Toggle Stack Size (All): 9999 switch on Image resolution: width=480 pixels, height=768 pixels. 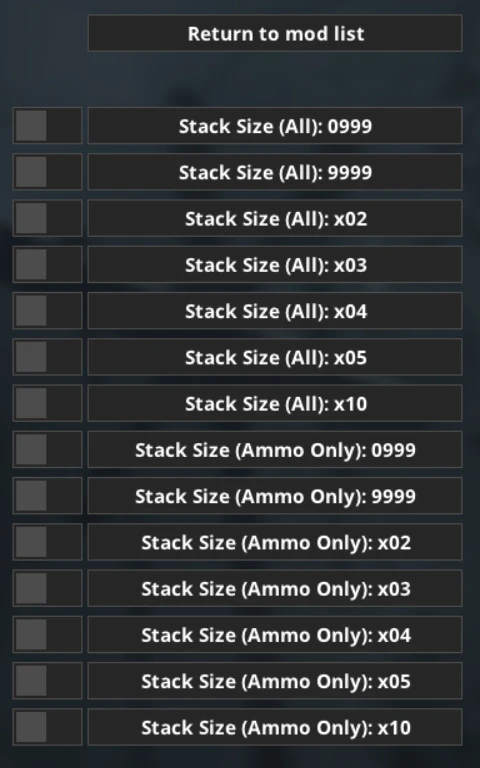(47, 172)
